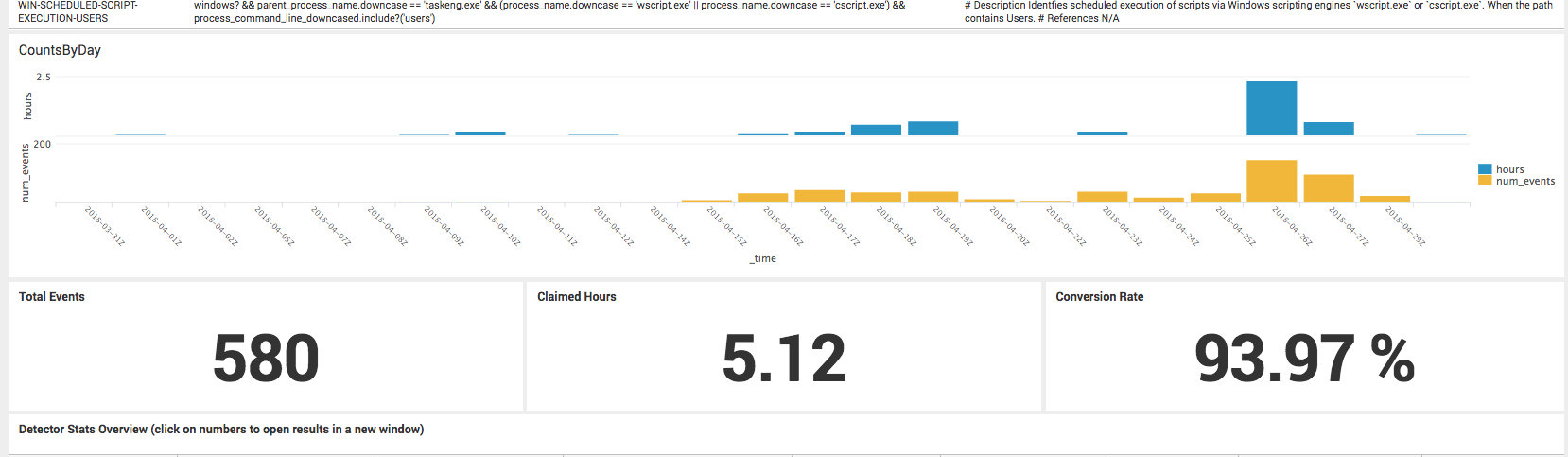1568x457 pixels.
Task: Open the Claimed Hours value 5.12
Action: [x=784, y=359]
